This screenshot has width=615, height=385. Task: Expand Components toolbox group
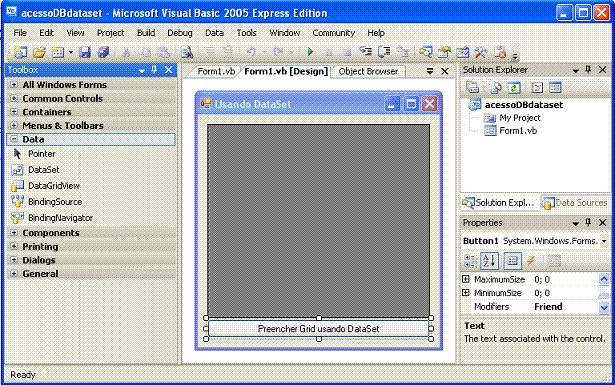(14, 232)
